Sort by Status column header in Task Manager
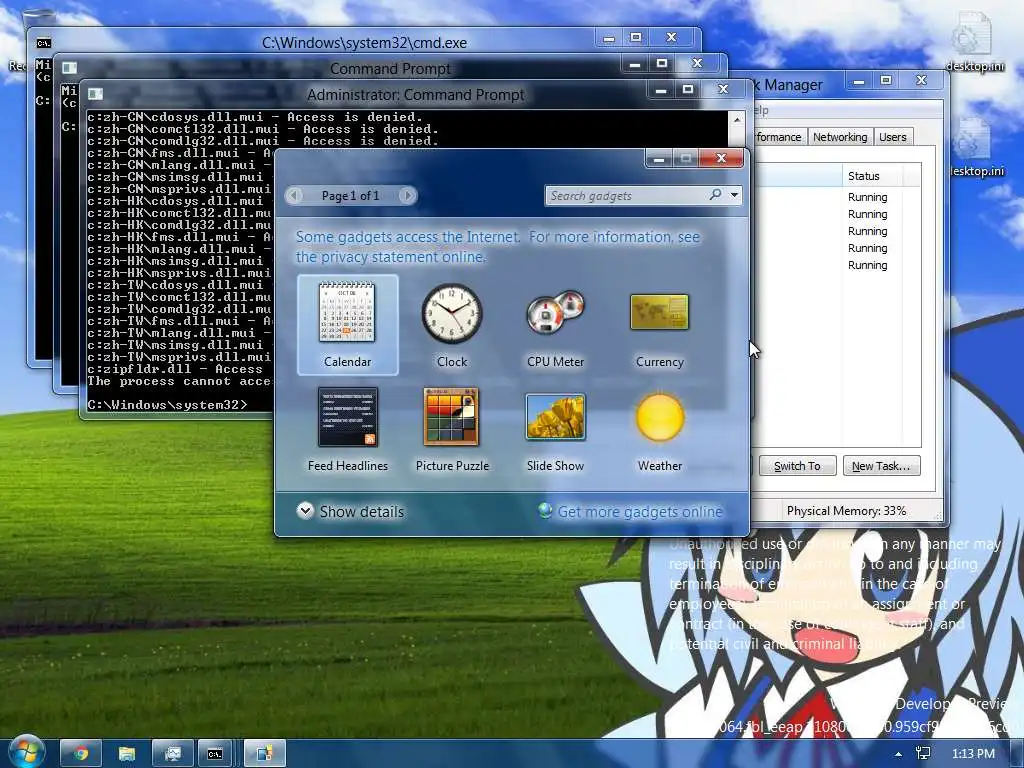Image resolution: width=1024 pixels, height=768 pixels. [x=872, y=176]
